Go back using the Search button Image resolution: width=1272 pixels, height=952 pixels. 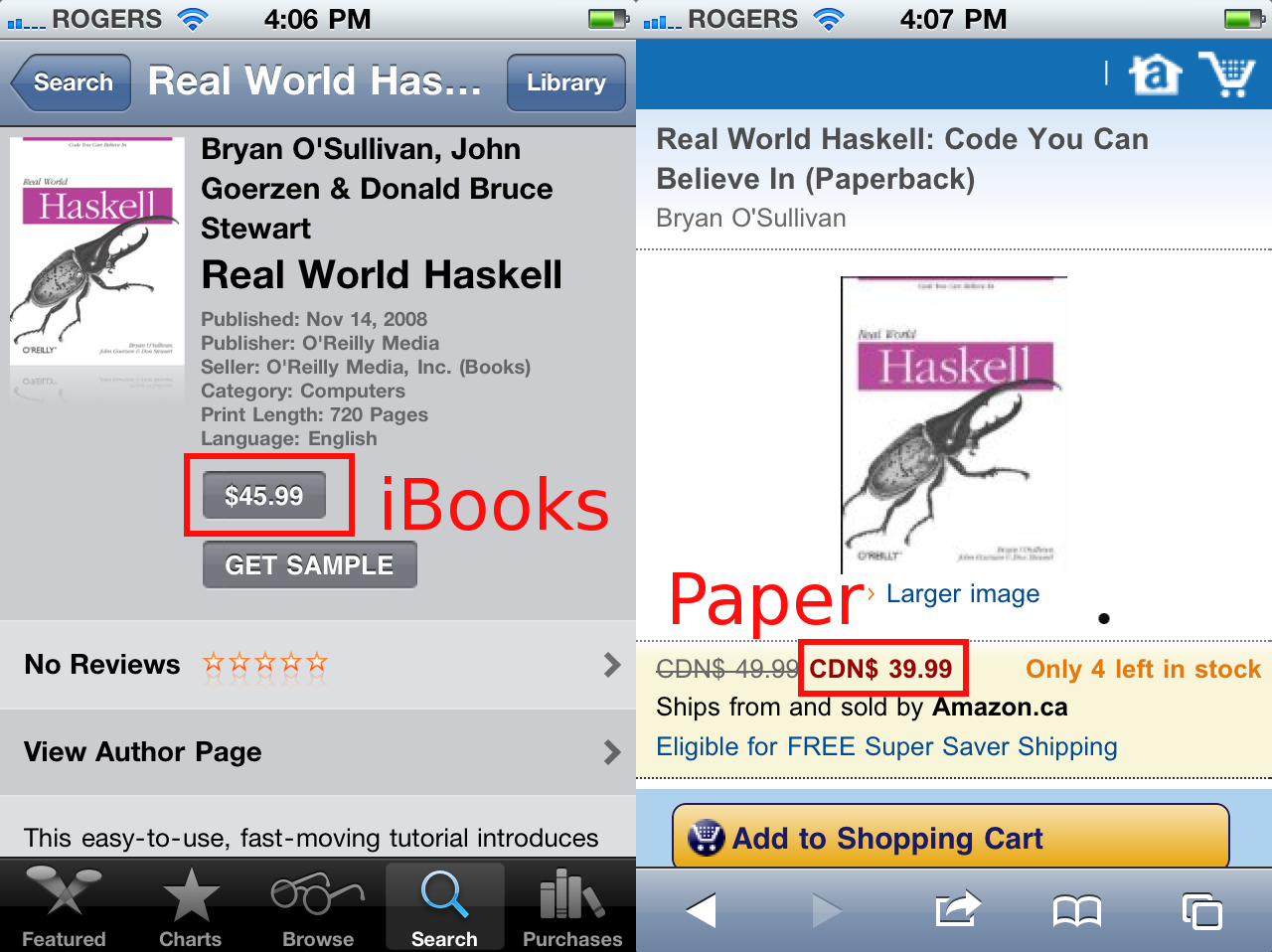(72, 82)
